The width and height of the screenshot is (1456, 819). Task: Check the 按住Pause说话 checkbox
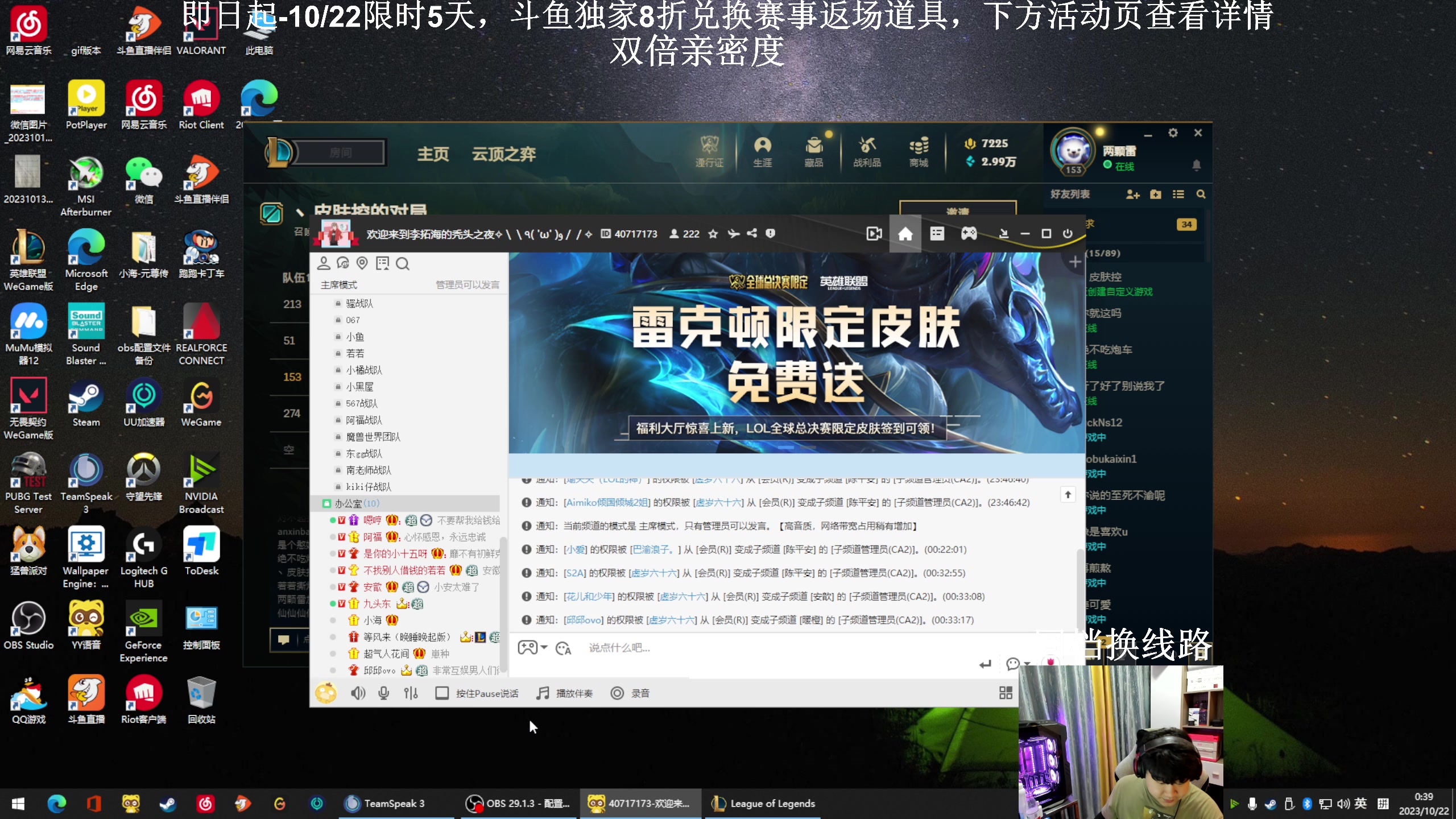tap(442, 693)
